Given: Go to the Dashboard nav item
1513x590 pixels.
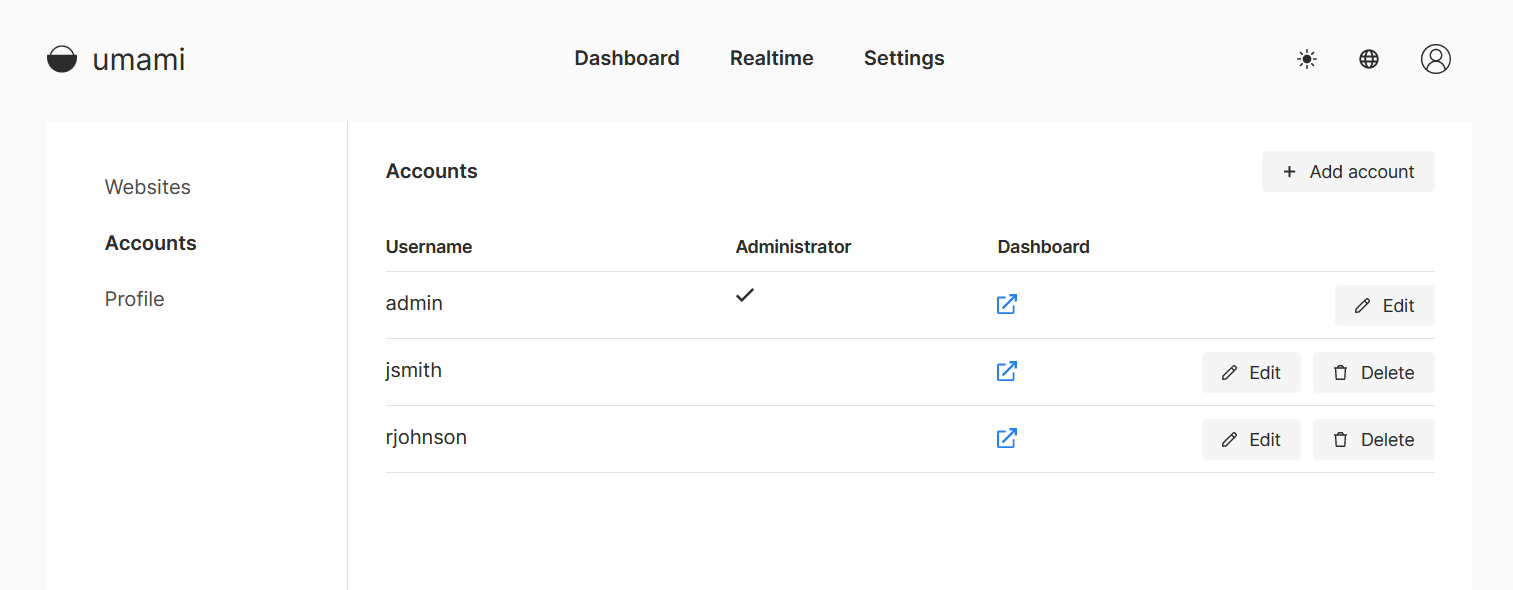Looking at the screenshot, I should point(627,58).
